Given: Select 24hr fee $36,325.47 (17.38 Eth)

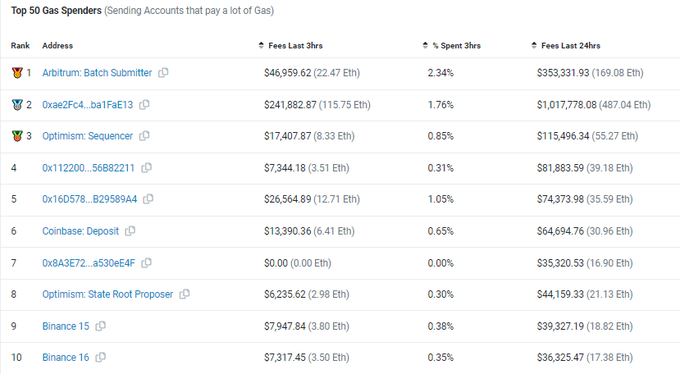Looking at the screenshot, I should point(585,358).
